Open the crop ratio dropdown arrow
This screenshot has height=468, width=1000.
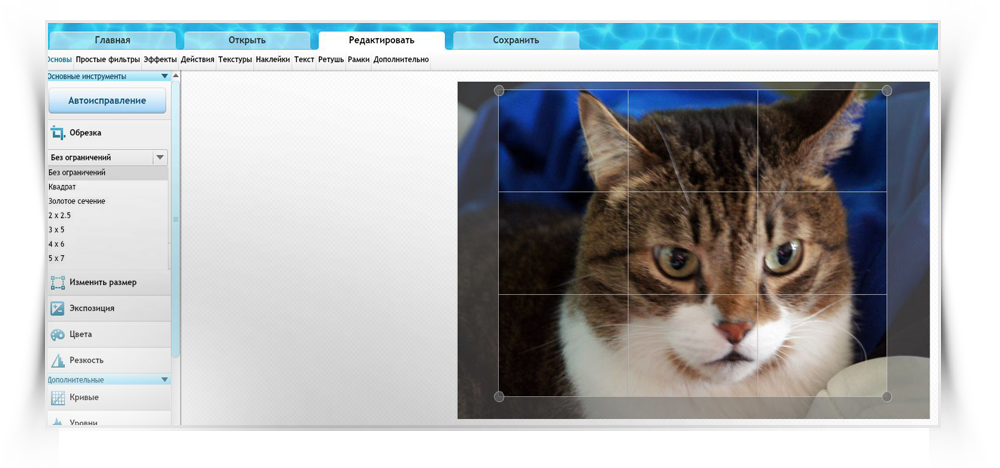pos(159,158)
